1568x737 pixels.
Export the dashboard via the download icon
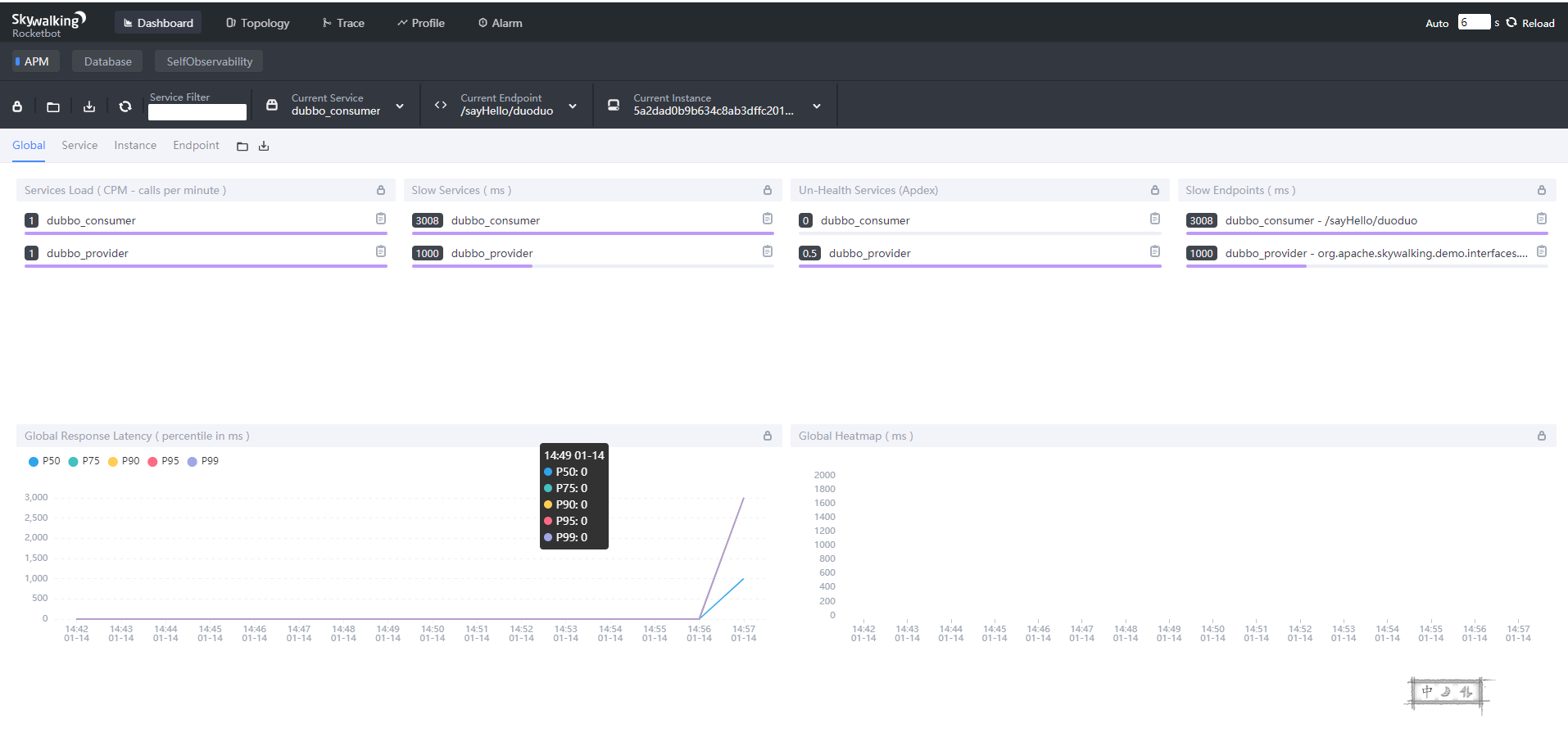pos(88,106)
